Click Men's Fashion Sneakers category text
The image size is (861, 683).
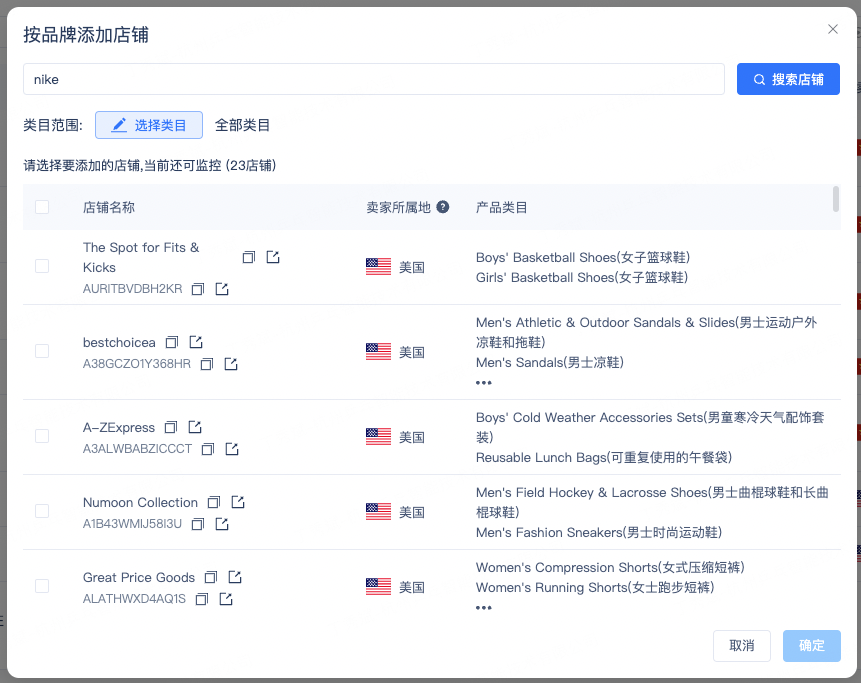(599, 533)
